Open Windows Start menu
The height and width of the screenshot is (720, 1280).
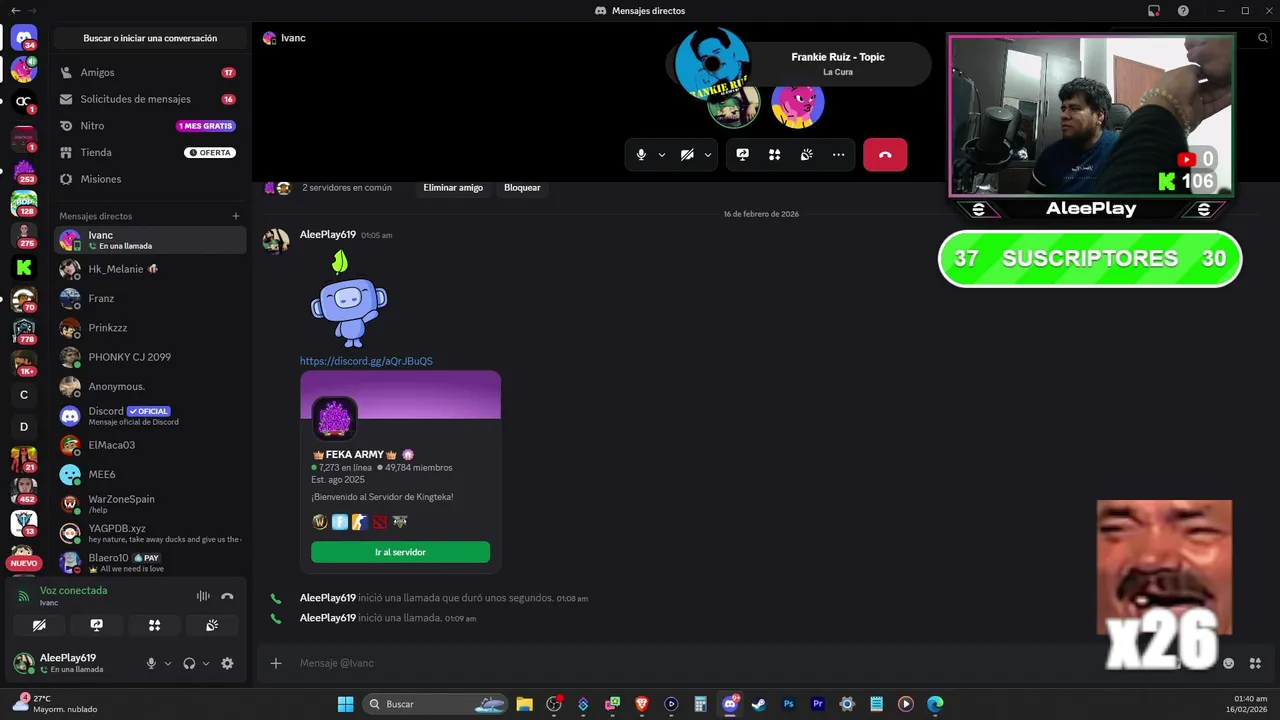(x=345, y=704)
